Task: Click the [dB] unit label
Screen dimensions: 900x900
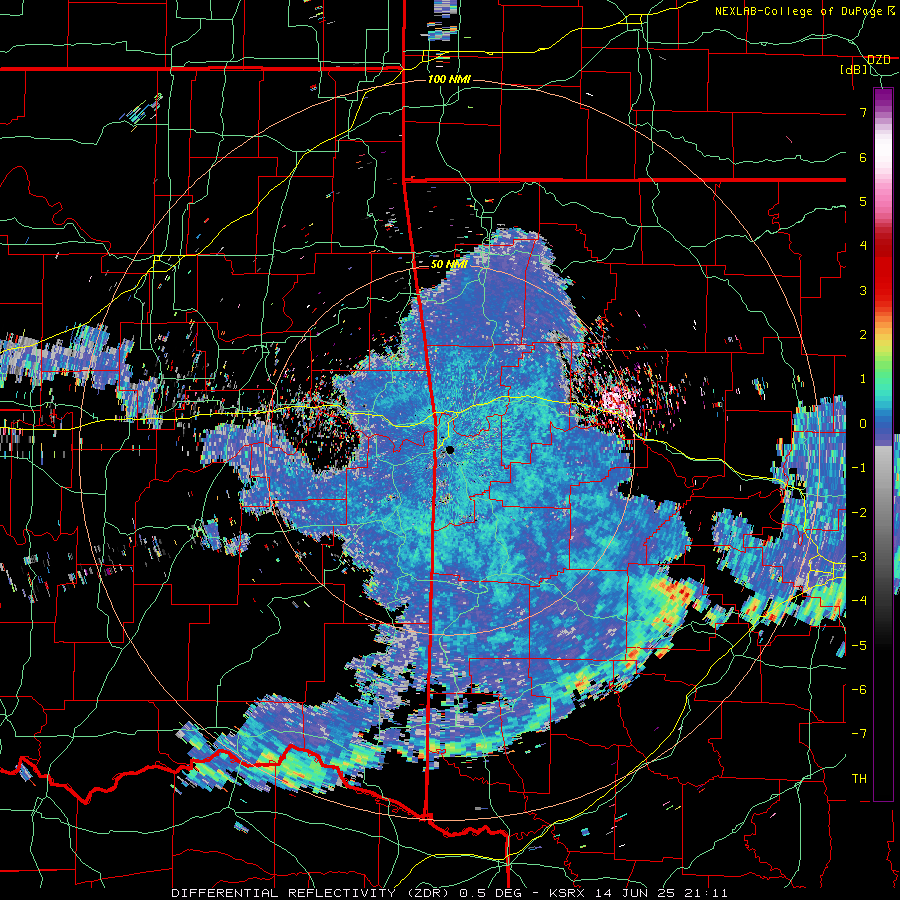Action: [x=854, y=70]
